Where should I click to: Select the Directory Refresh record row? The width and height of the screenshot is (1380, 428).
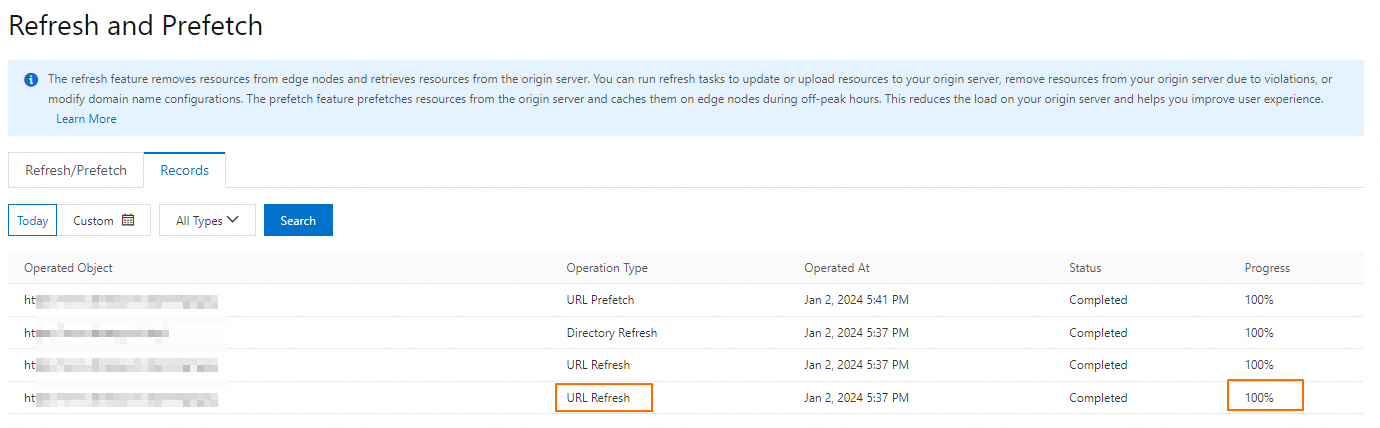(611, 332)
